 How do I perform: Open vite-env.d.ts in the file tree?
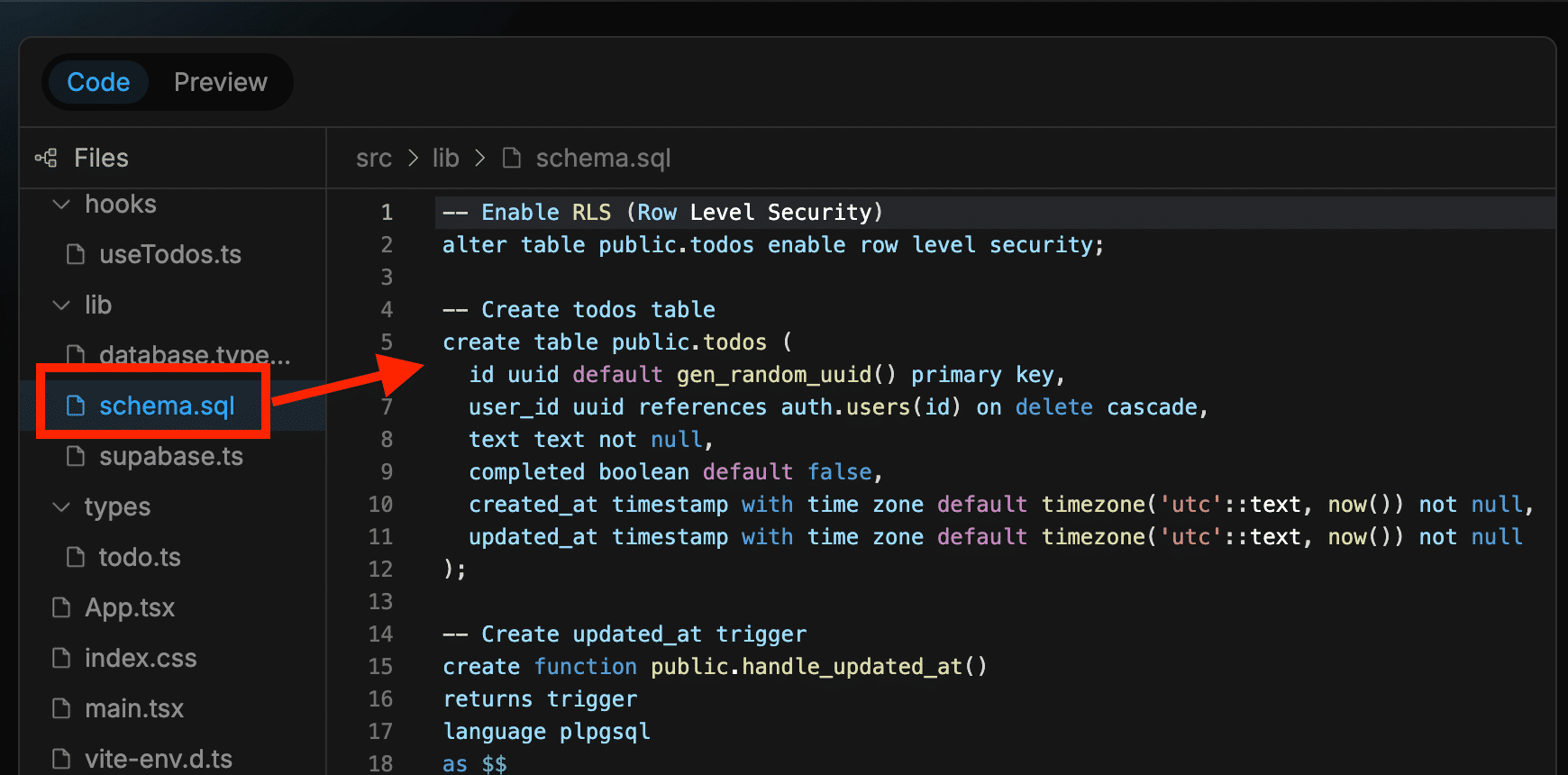158,759
